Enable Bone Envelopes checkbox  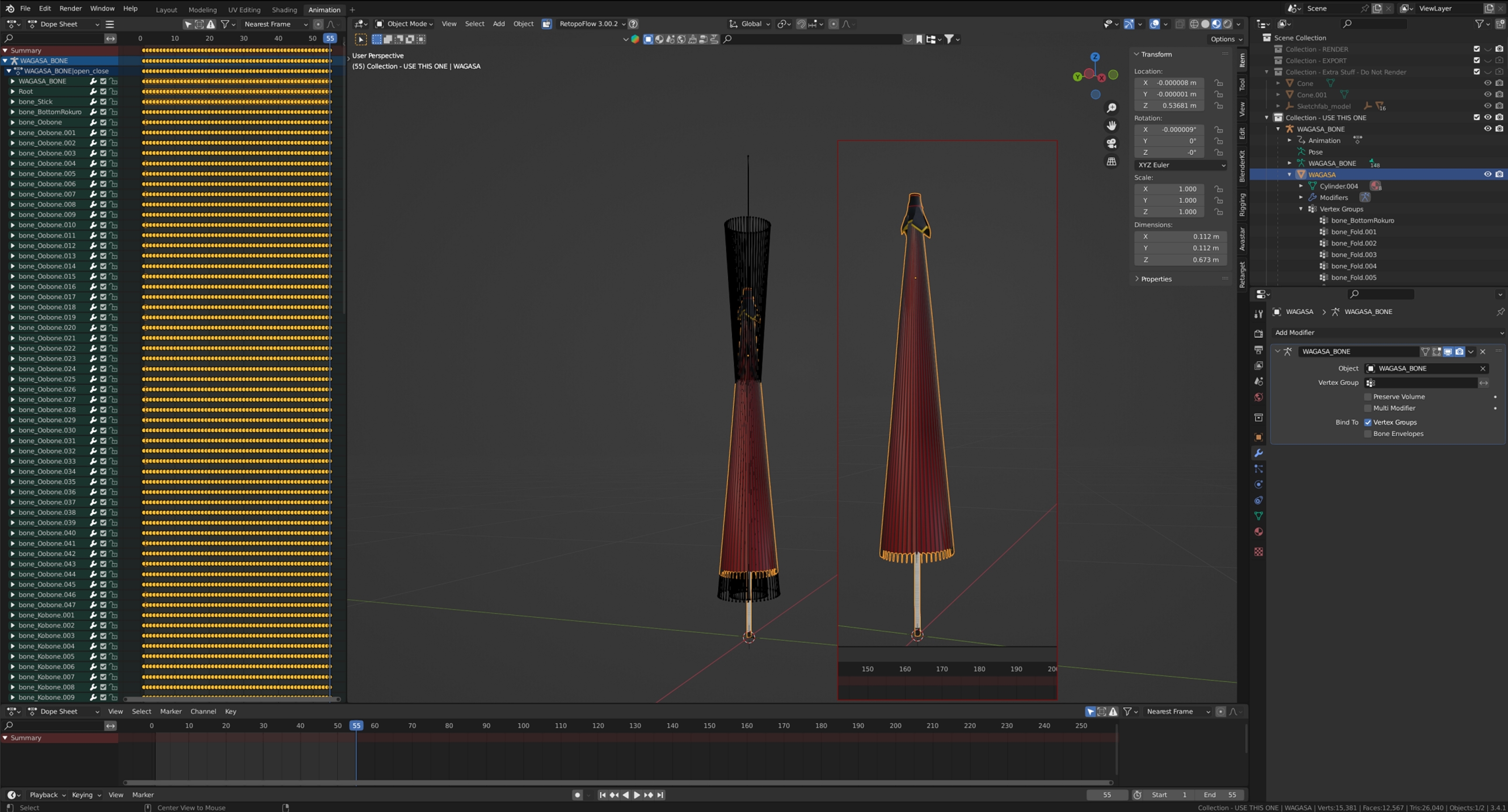coord(1368,434)
